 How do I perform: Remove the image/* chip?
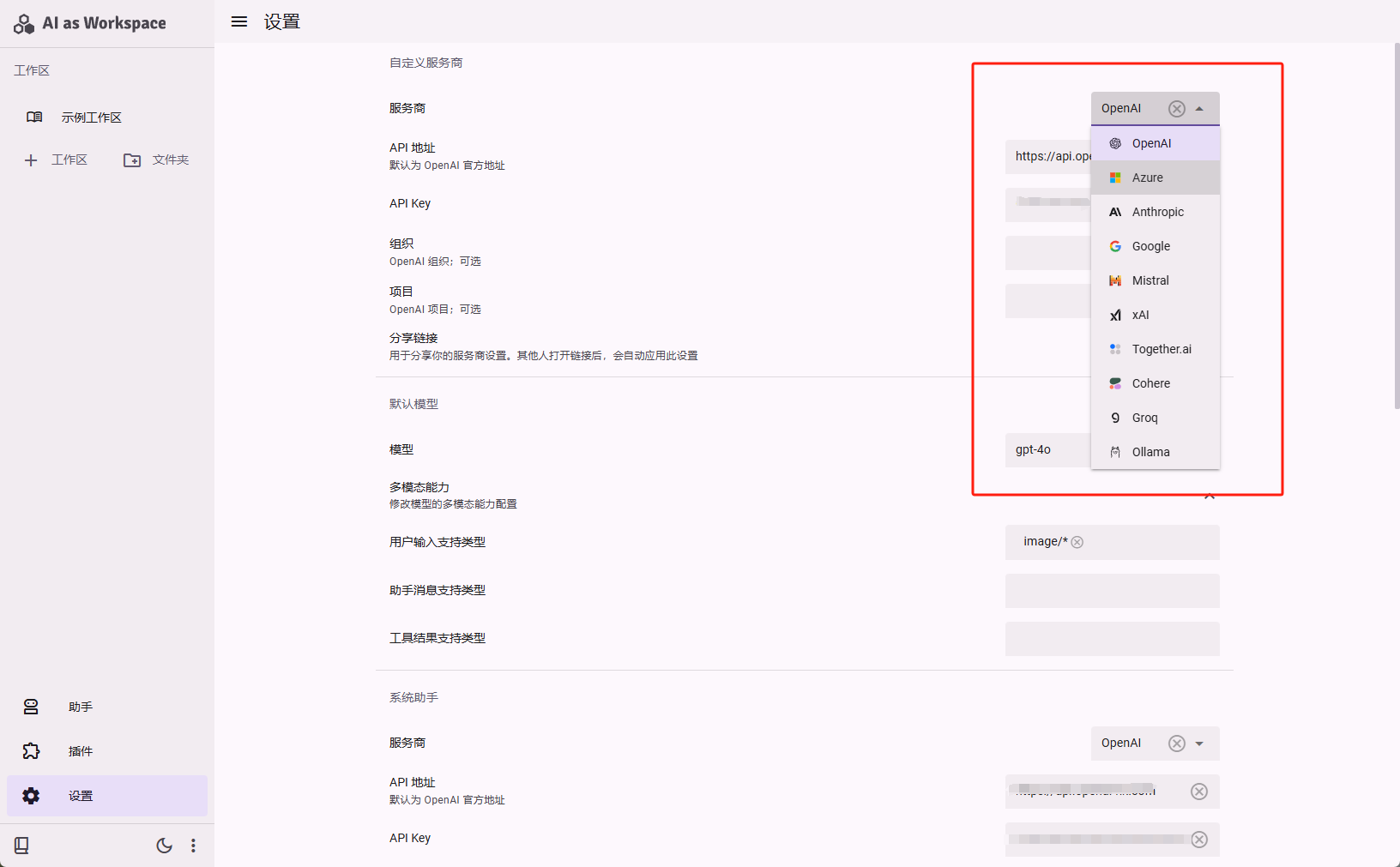(x=1077, y=542)
